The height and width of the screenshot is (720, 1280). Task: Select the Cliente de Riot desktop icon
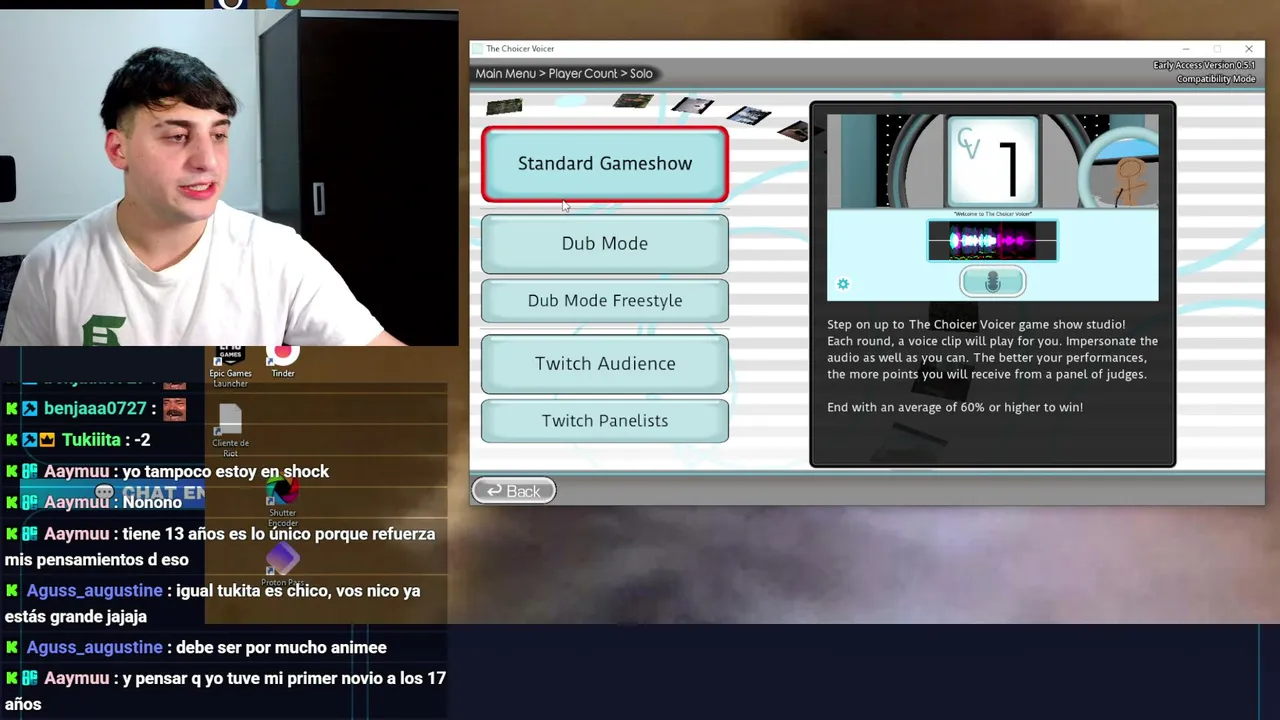[x=230, y=431]
